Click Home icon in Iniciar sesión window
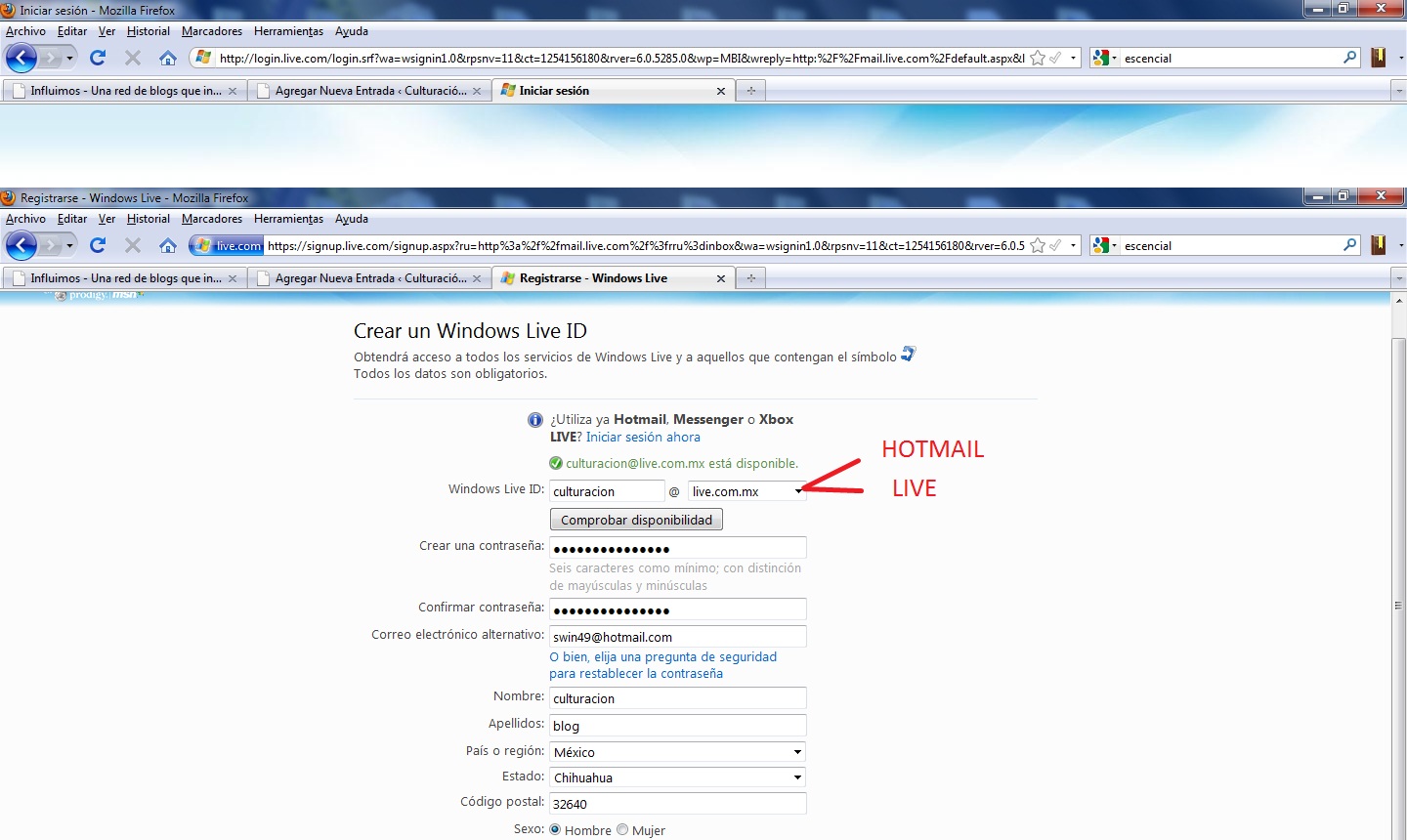Screen dimensions: 1407x840 (168, 58)
